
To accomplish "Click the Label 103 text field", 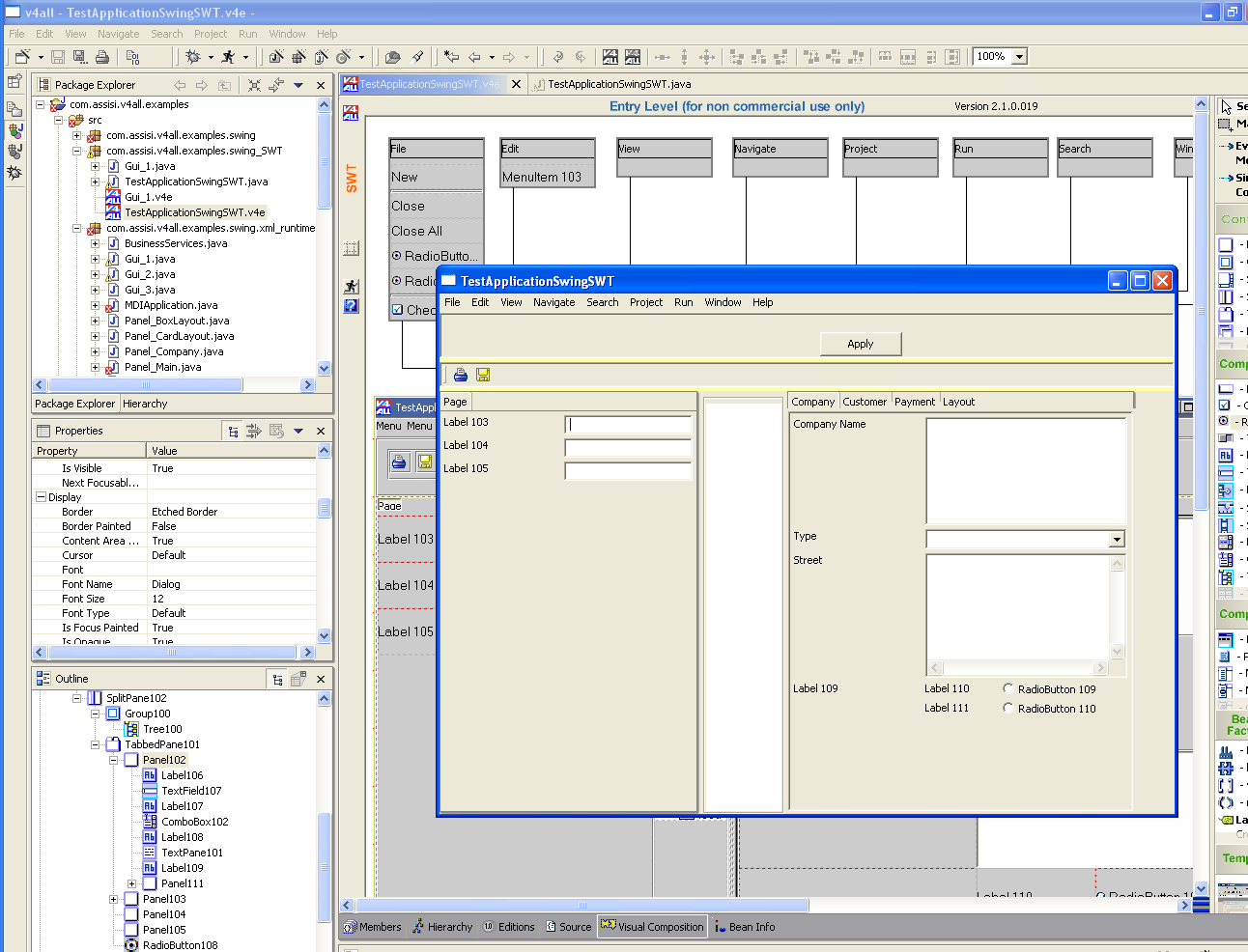I will click(628, 424).
